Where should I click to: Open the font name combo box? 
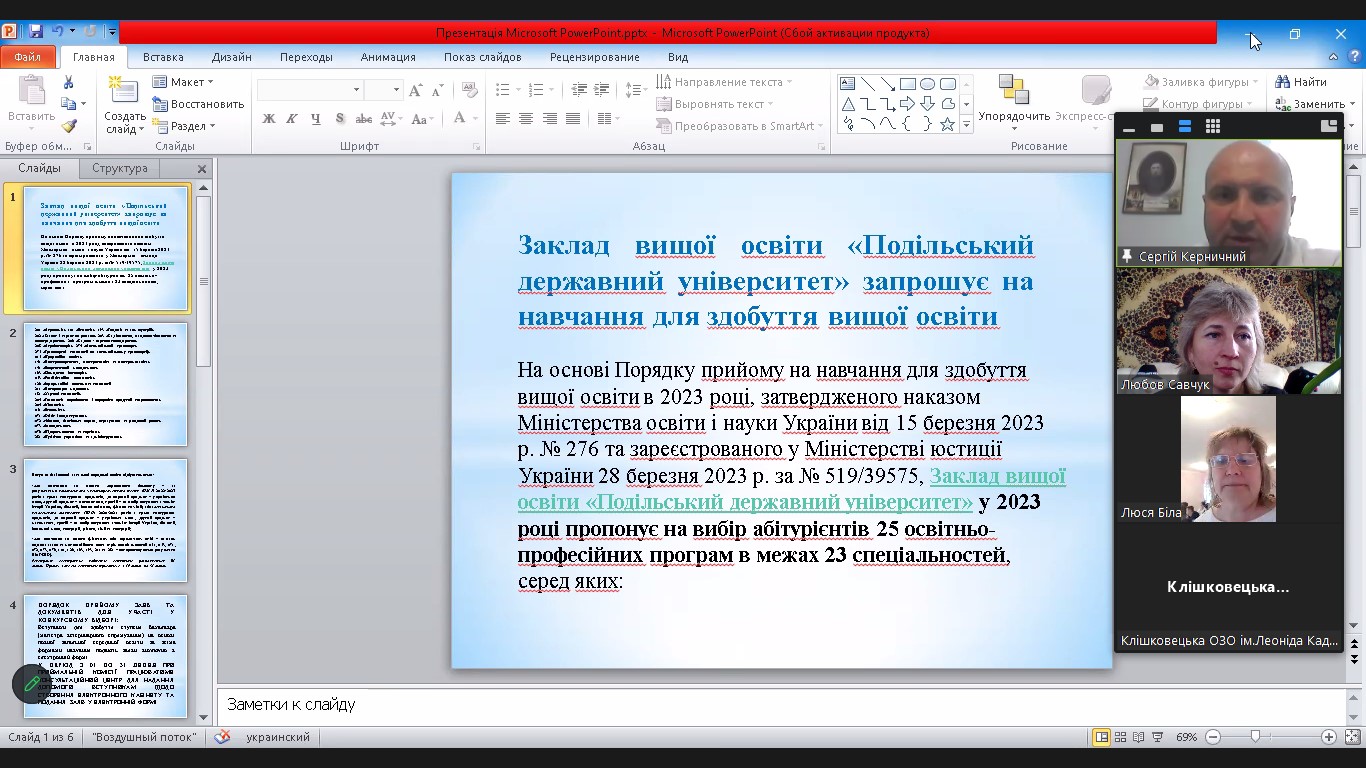pyautogui.click(x=308, y=90)
